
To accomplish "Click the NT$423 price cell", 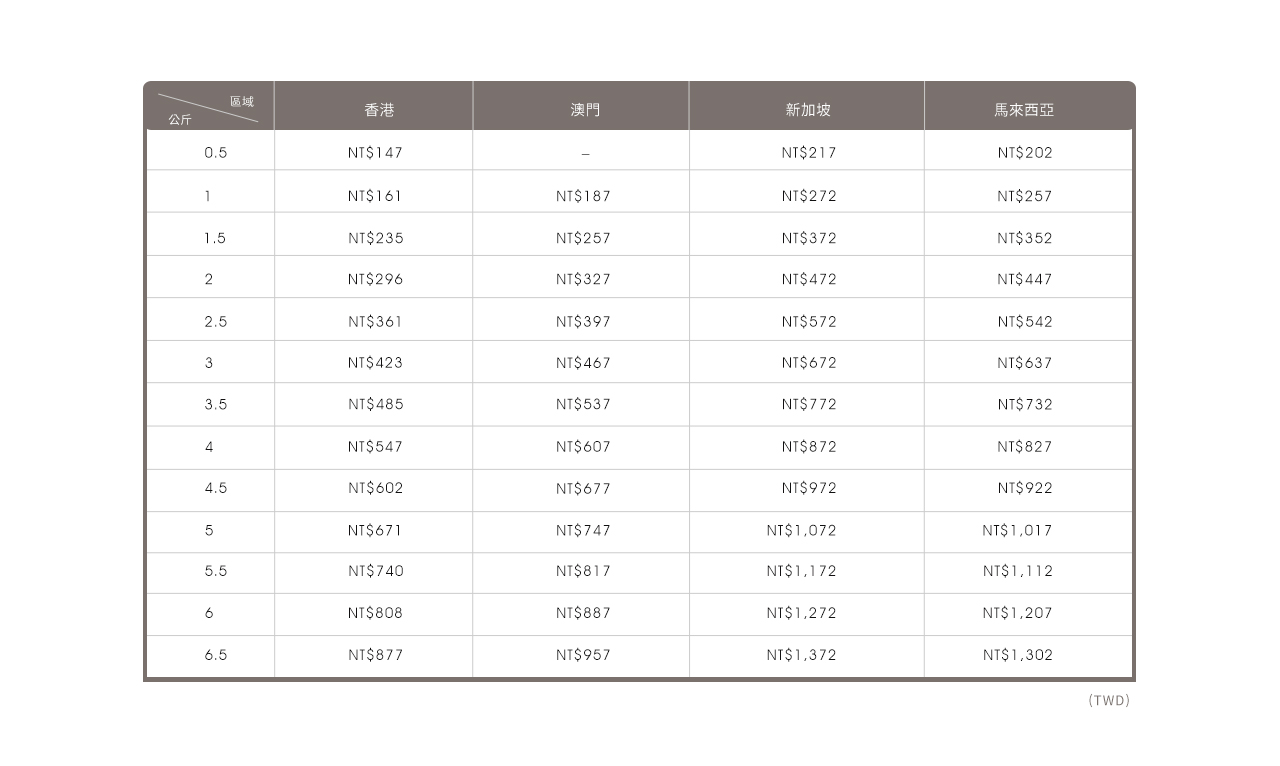I will click(x=375, y=363).
